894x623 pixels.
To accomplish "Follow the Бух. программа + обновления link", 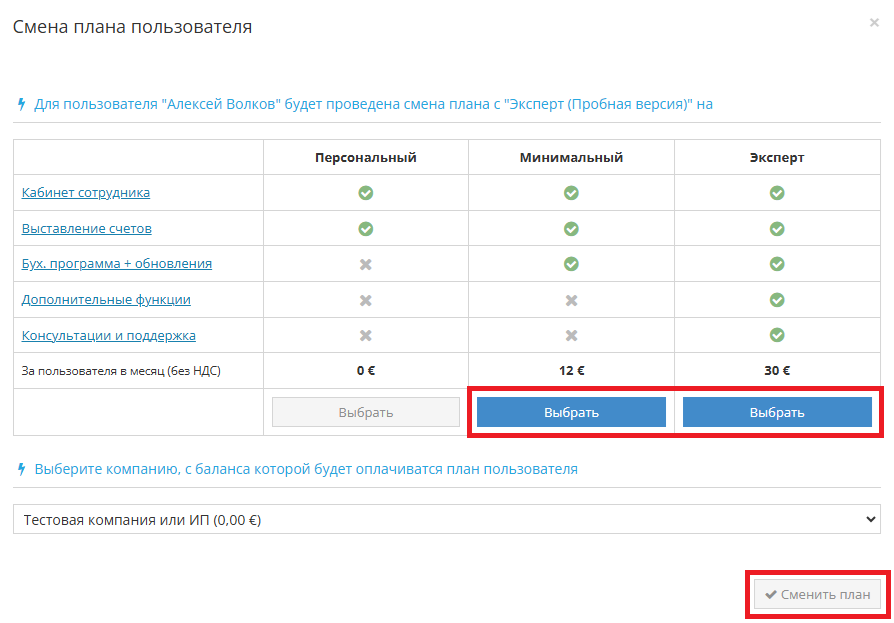I will [x=117, y=264].
